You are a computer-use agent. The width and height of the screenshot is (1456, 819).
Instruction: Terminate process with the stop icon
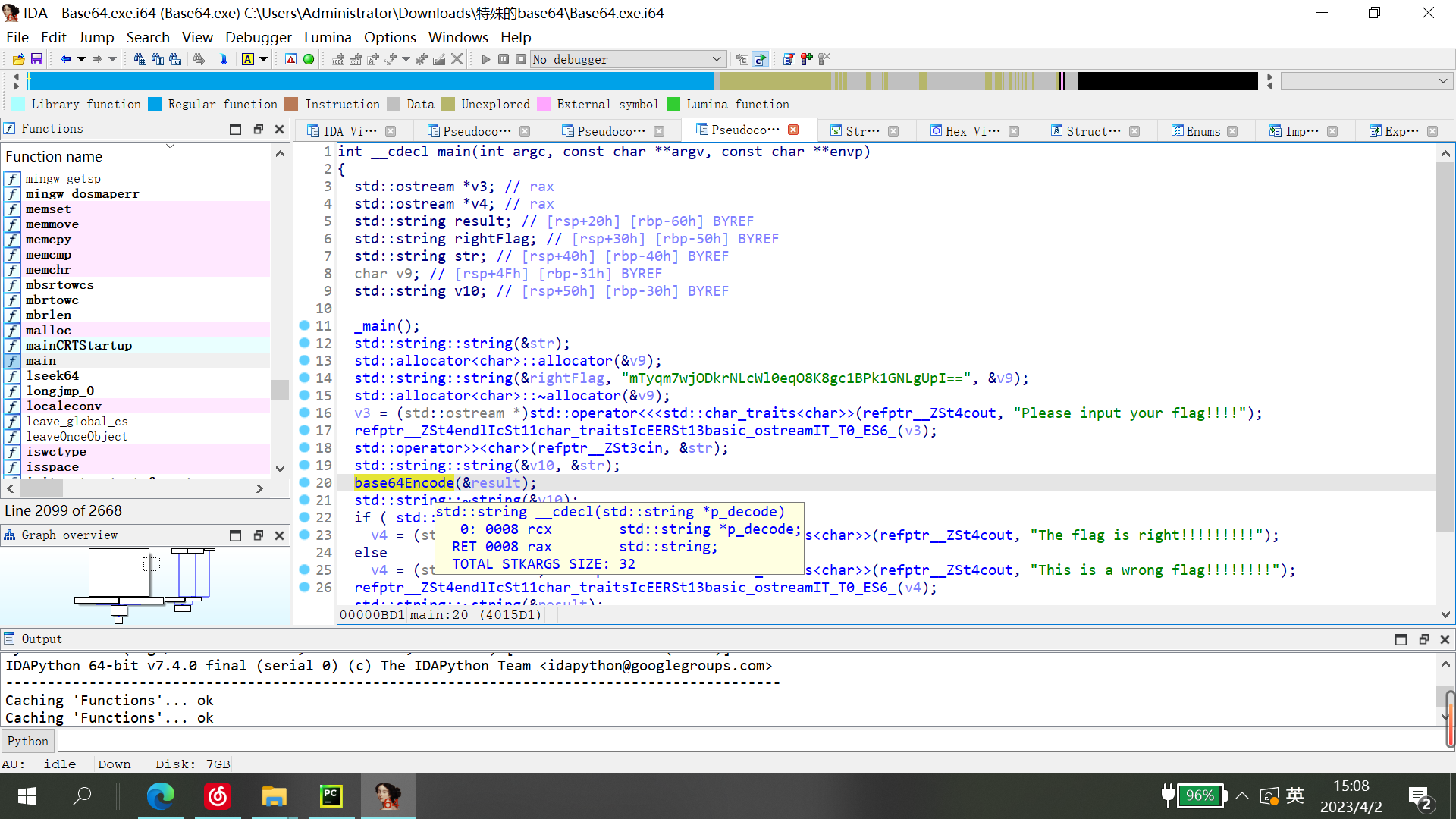521,59
